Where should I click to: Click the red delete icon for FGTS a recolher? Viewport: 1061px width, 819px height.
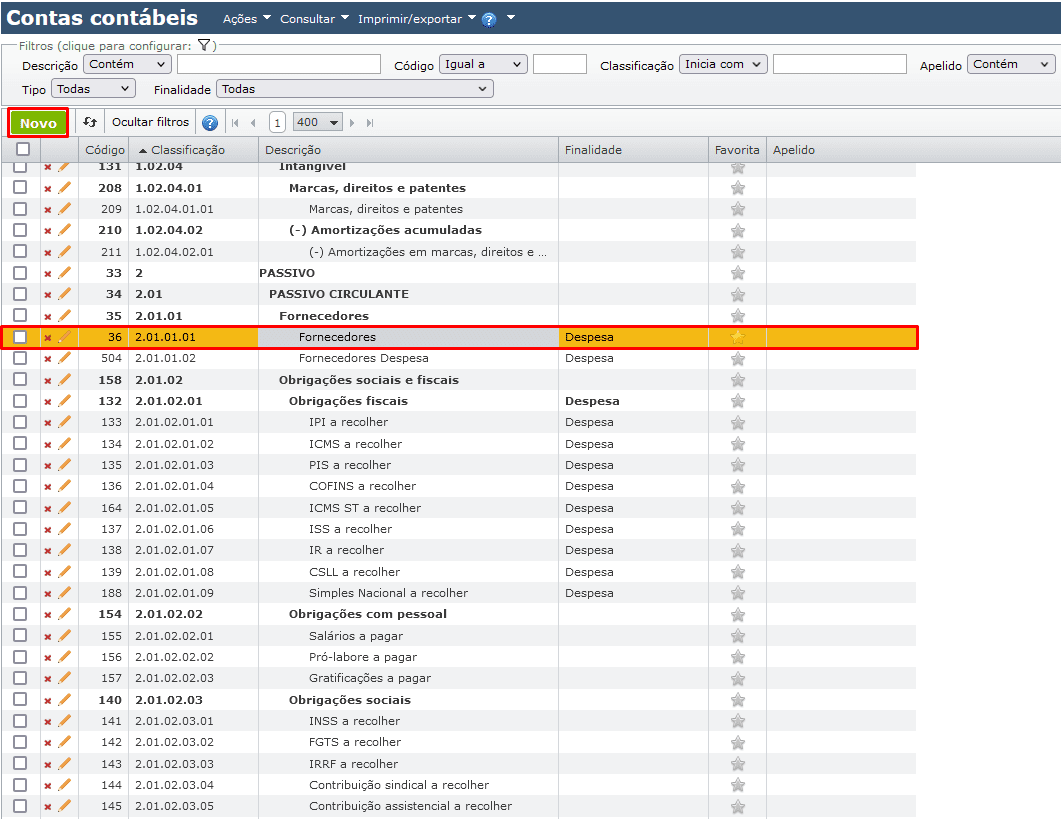point(47,743)
